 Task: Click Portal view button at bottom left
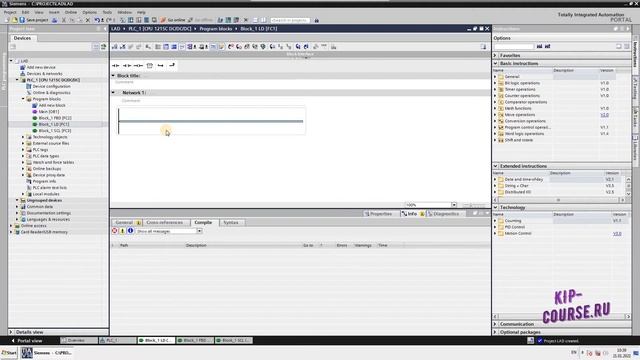click(x=27, y=340)
